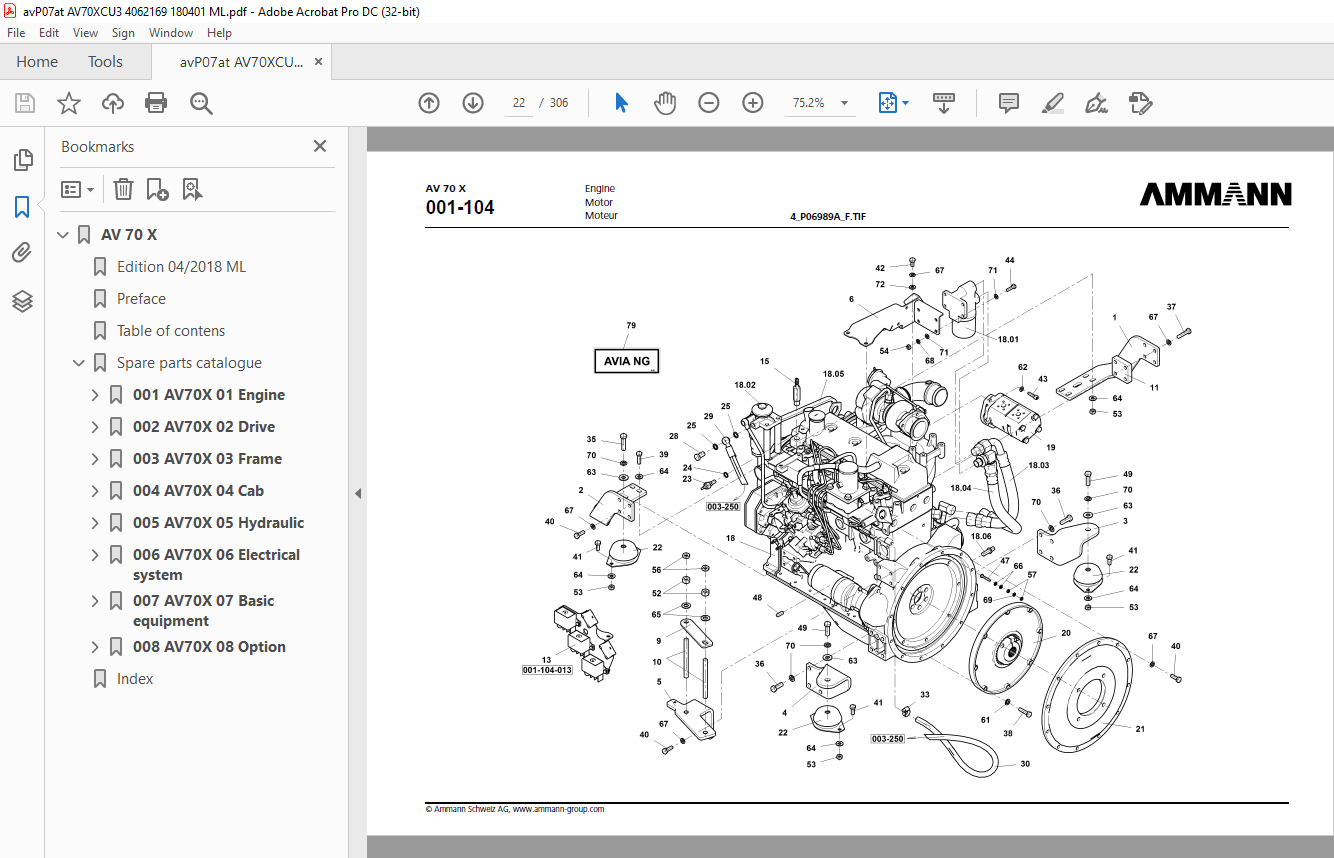Expand 005 AV70X 05 Hydraulic bookmark

tap(95, 523)
